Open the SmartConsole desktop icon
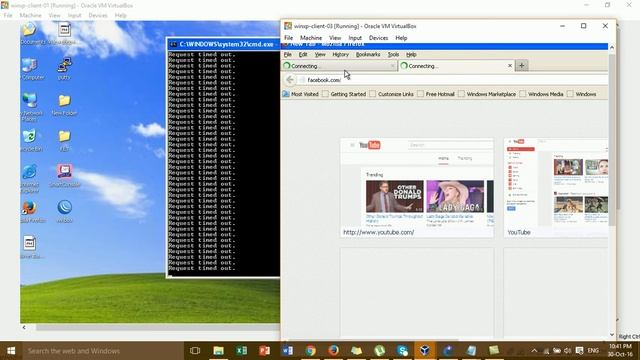The image size is (640, 360). coord(64,175)
